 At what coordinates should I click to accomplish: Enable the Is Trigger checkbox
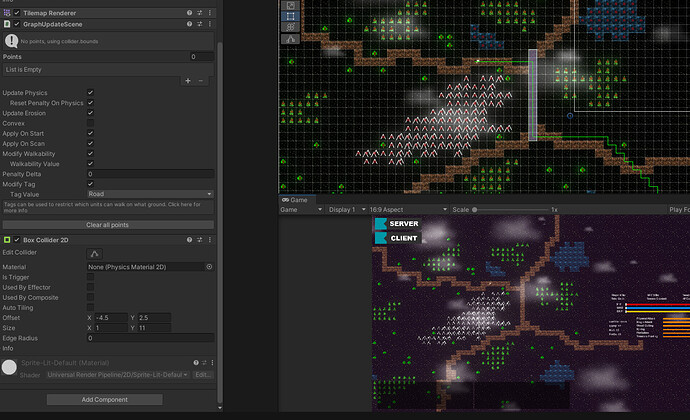click(91, 277)
